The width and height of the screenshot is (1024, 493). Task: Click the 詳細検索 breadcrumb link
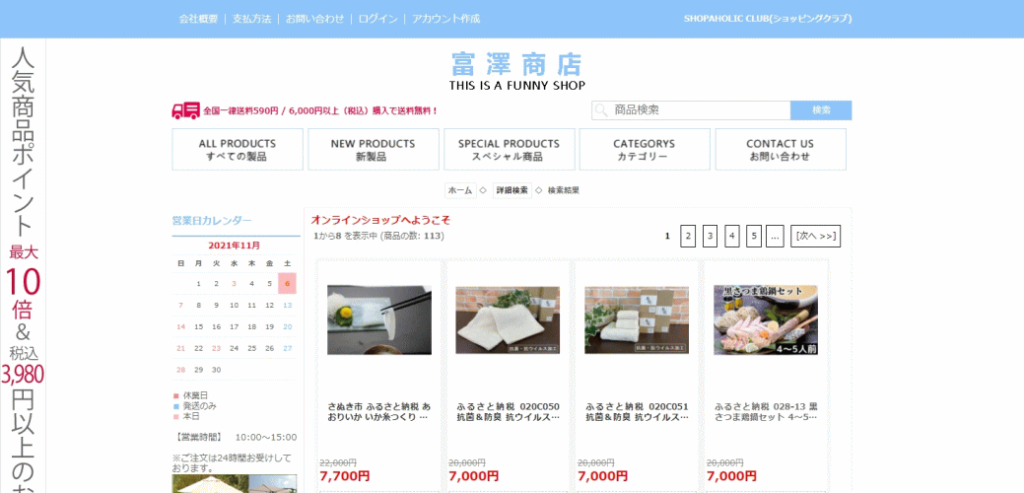(x=511, y=190)
